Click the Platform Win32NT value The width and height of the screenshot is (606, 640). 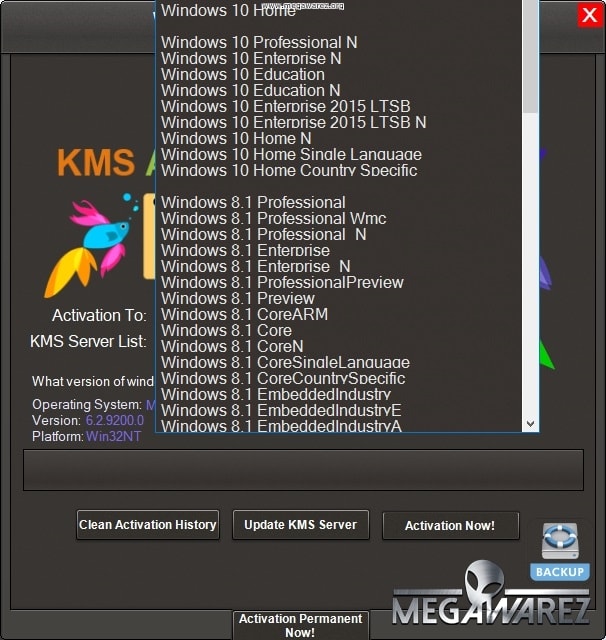click(114, 436)
